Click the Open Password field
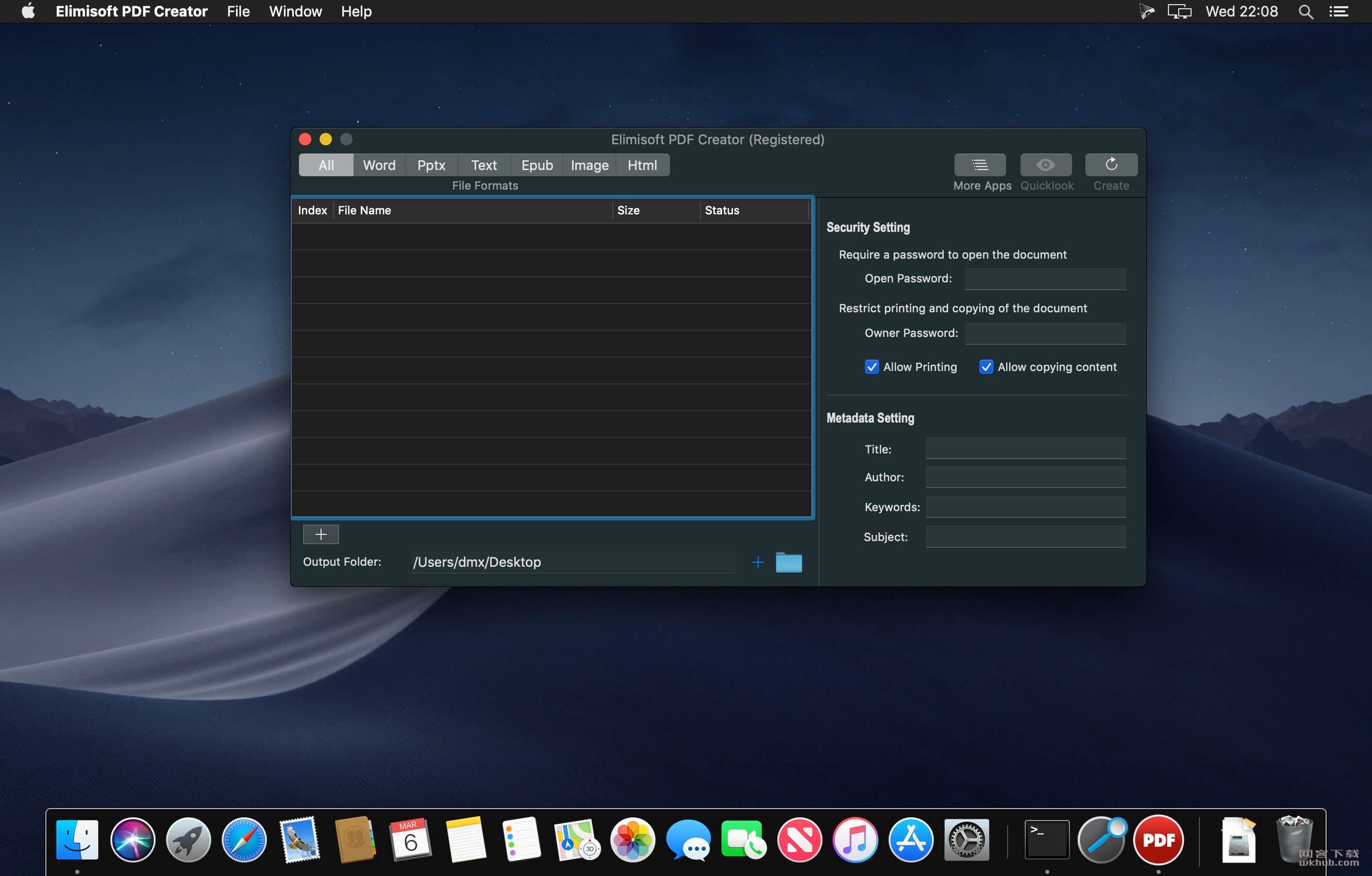 click(1046, 279)
